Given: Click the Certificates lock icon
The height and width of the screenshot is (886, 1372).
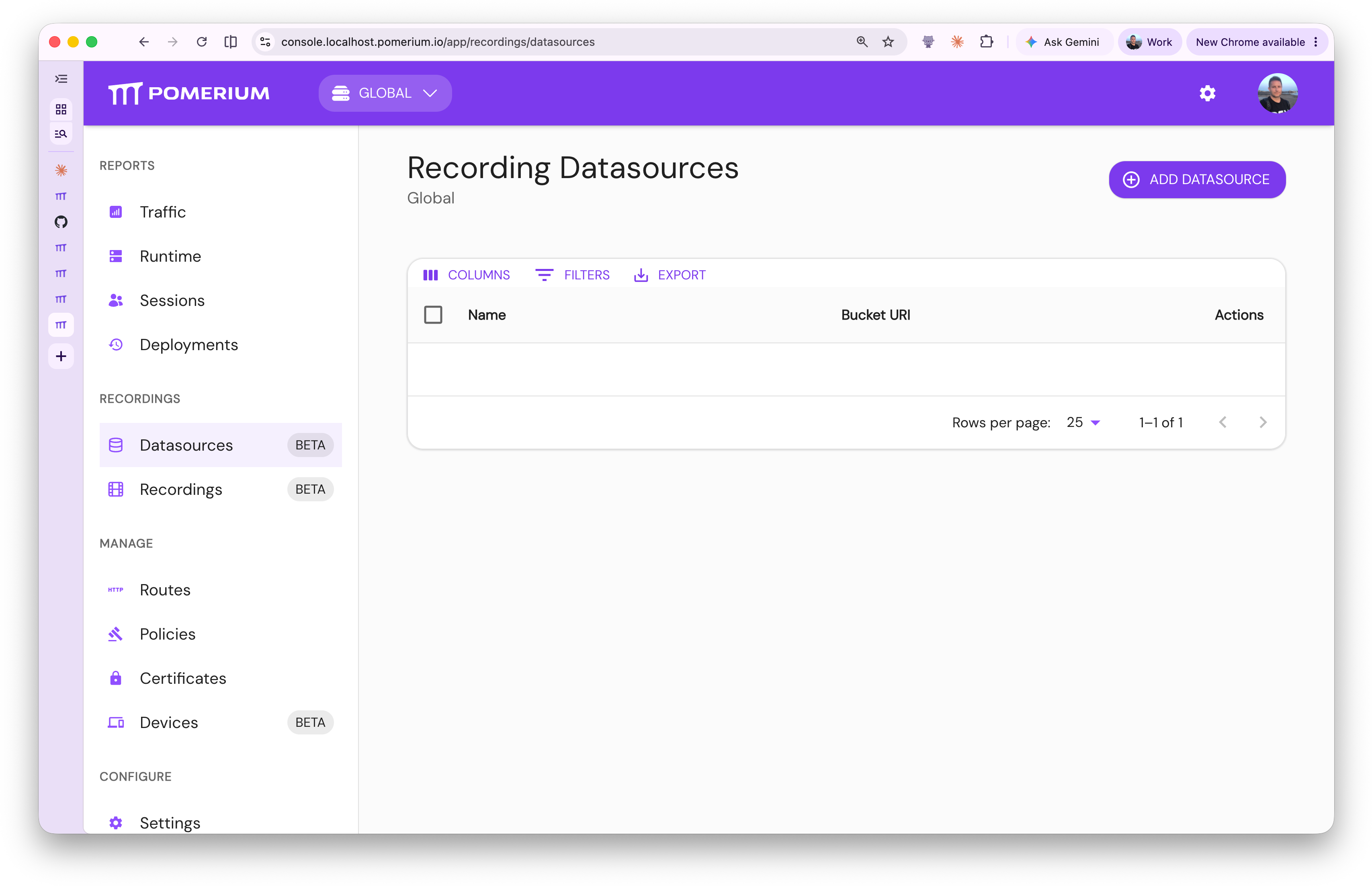Looking at the screenshot, I should pos(116,678).
